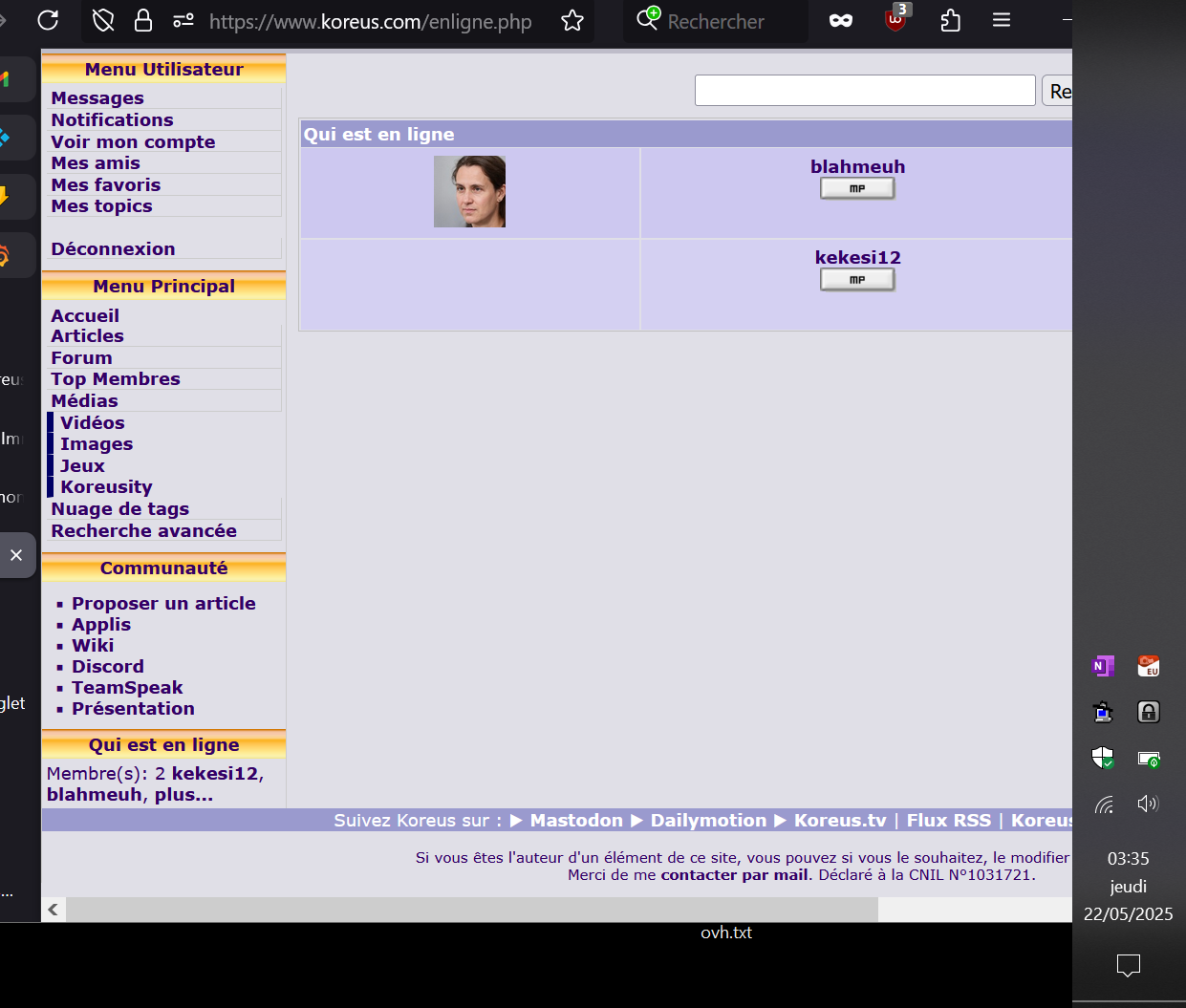1186x1008 pixels.
Task: Open the uBlock Origin extension popup
Action: tap(895, 20)
